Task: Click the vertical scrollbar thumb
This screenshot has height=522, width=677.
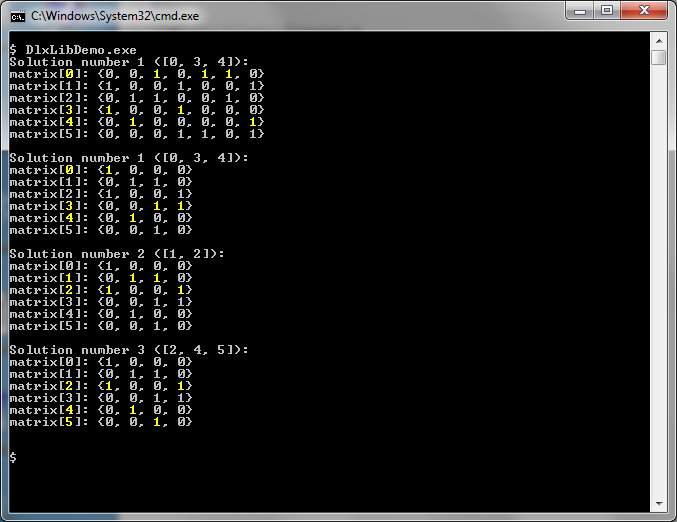Action: pyautogui.click(x=659, y=57)
